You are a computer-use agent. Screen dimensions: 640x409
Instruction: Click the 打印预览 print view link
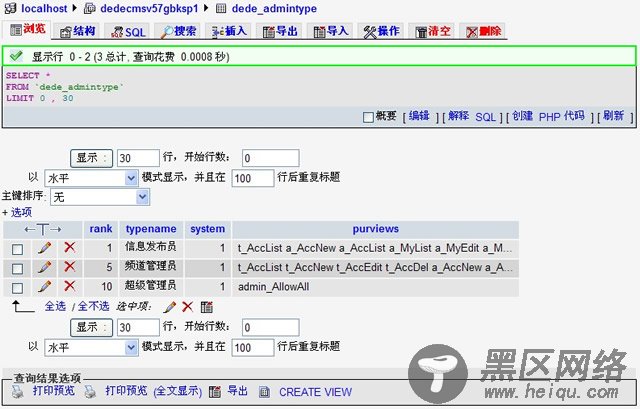click(x=54, y=391)
